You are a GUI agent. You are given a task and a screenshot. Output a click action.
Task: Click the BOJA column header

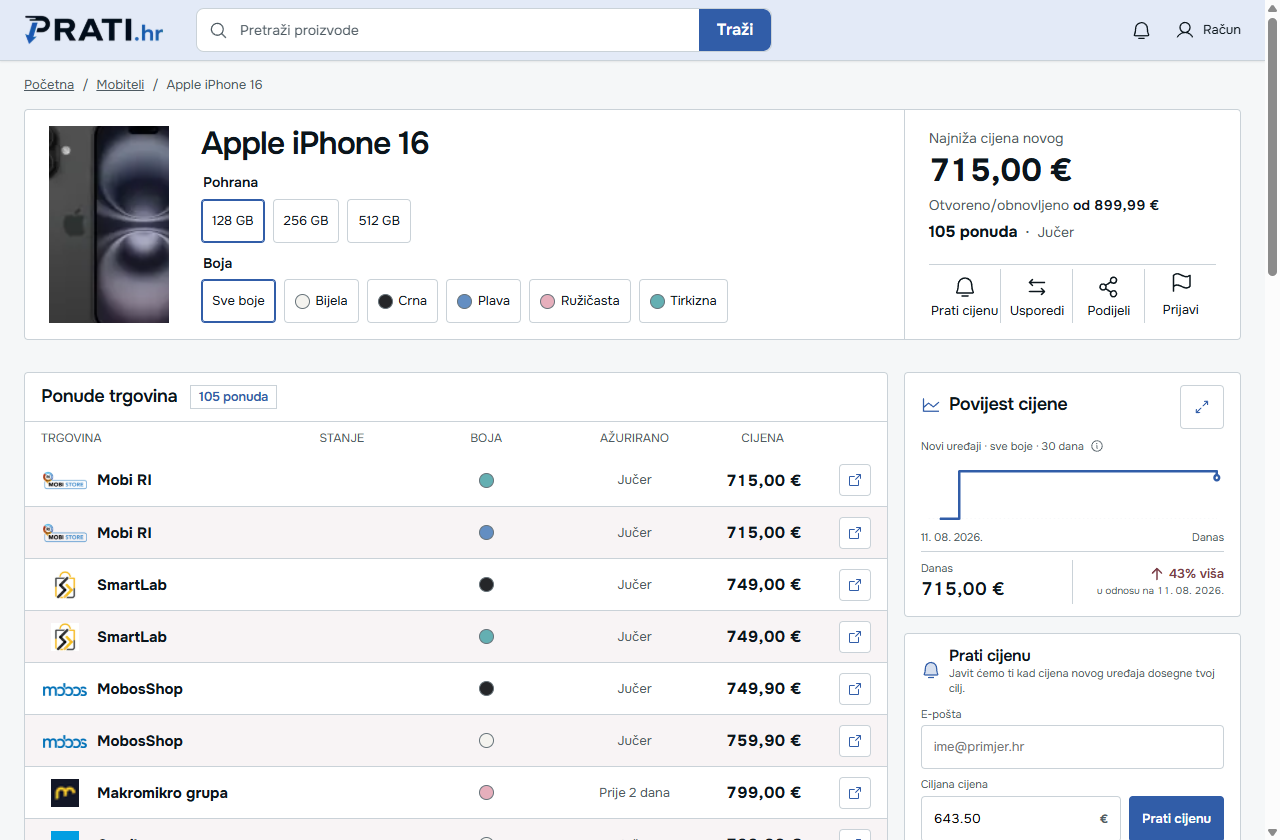(x=486, y=438)
